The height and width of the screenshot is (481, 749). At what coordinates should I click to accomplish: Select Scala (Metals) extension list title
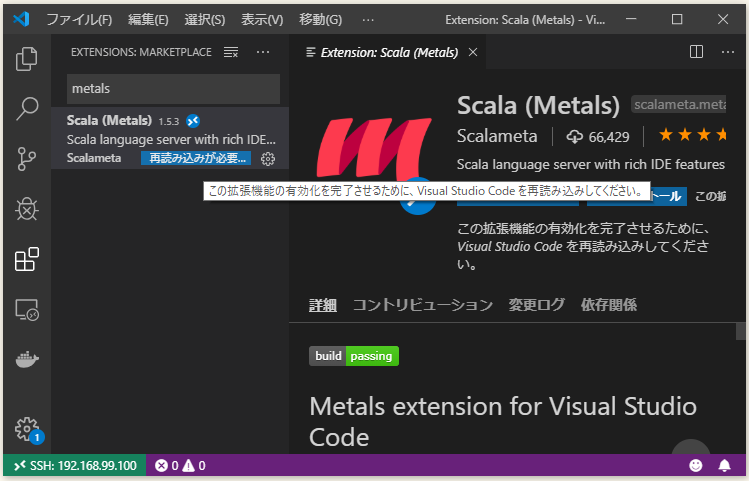point(109,120)
